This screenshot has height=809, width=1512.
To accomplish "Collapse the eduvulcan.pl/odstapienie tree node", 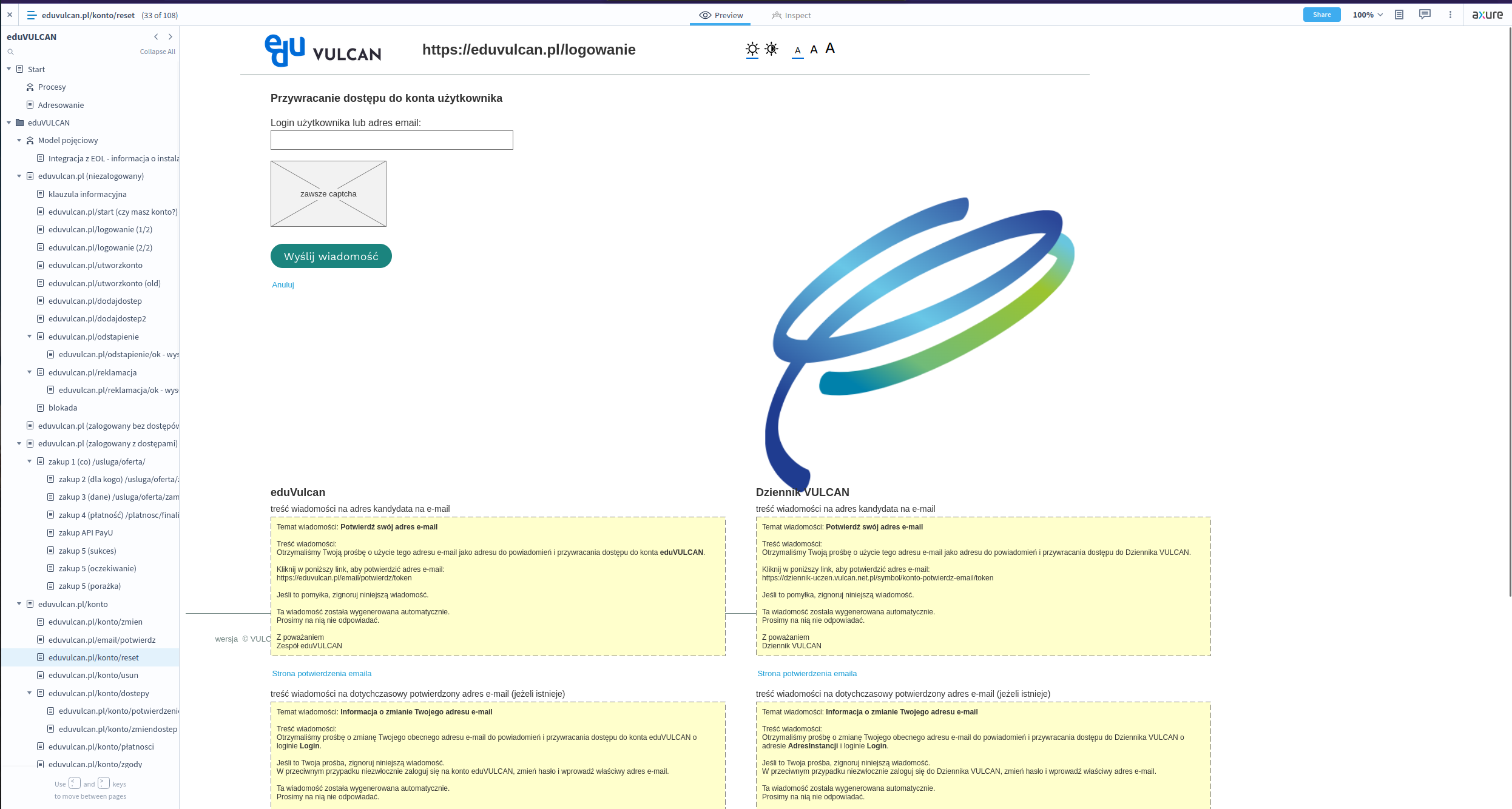I will tap(29, 337).
